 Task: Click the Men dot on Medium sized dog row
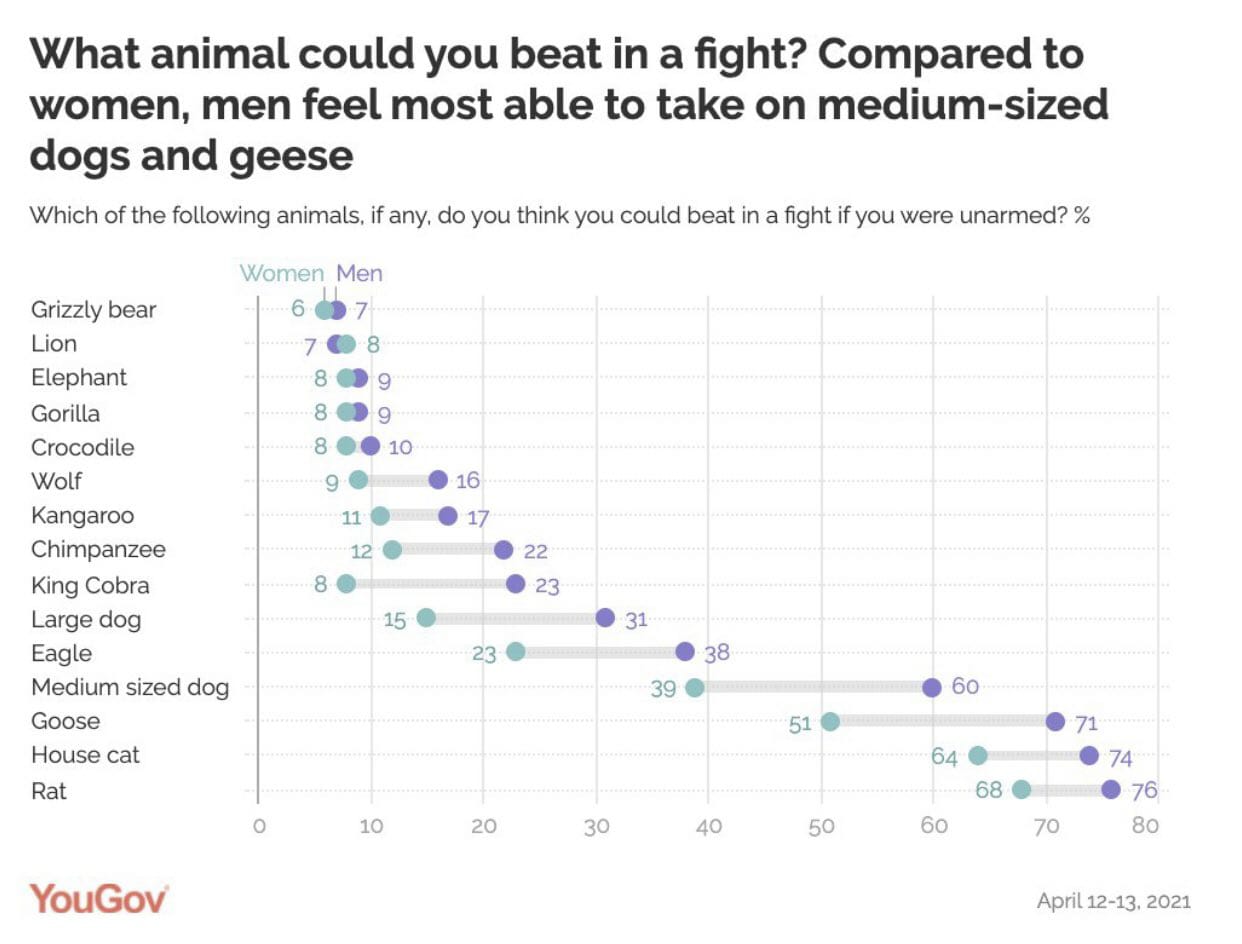pyautogui.click(x=932, y=687)
